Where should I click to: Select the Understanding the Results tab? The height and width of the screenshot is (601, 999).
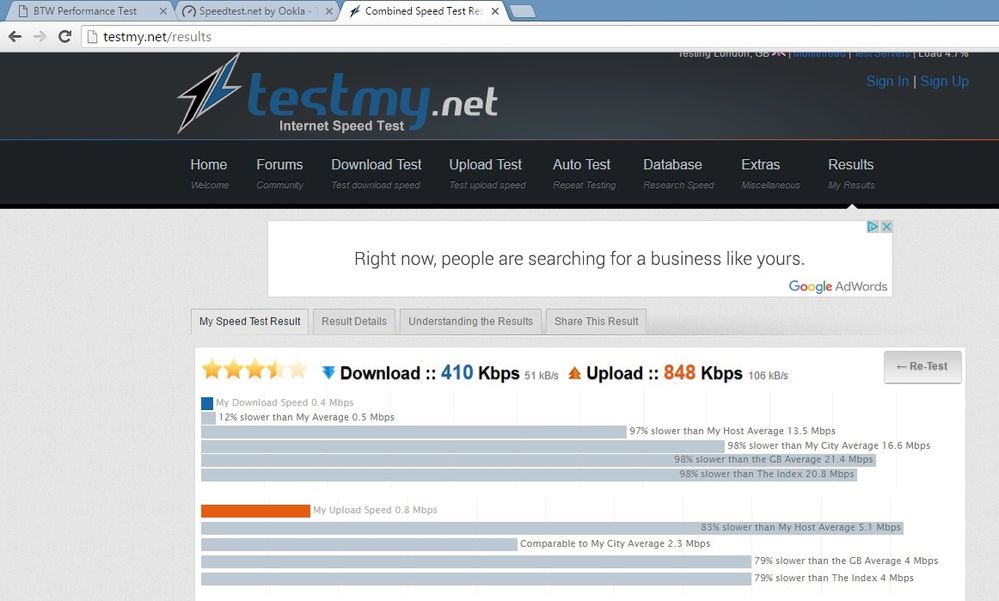pos(470,321)
